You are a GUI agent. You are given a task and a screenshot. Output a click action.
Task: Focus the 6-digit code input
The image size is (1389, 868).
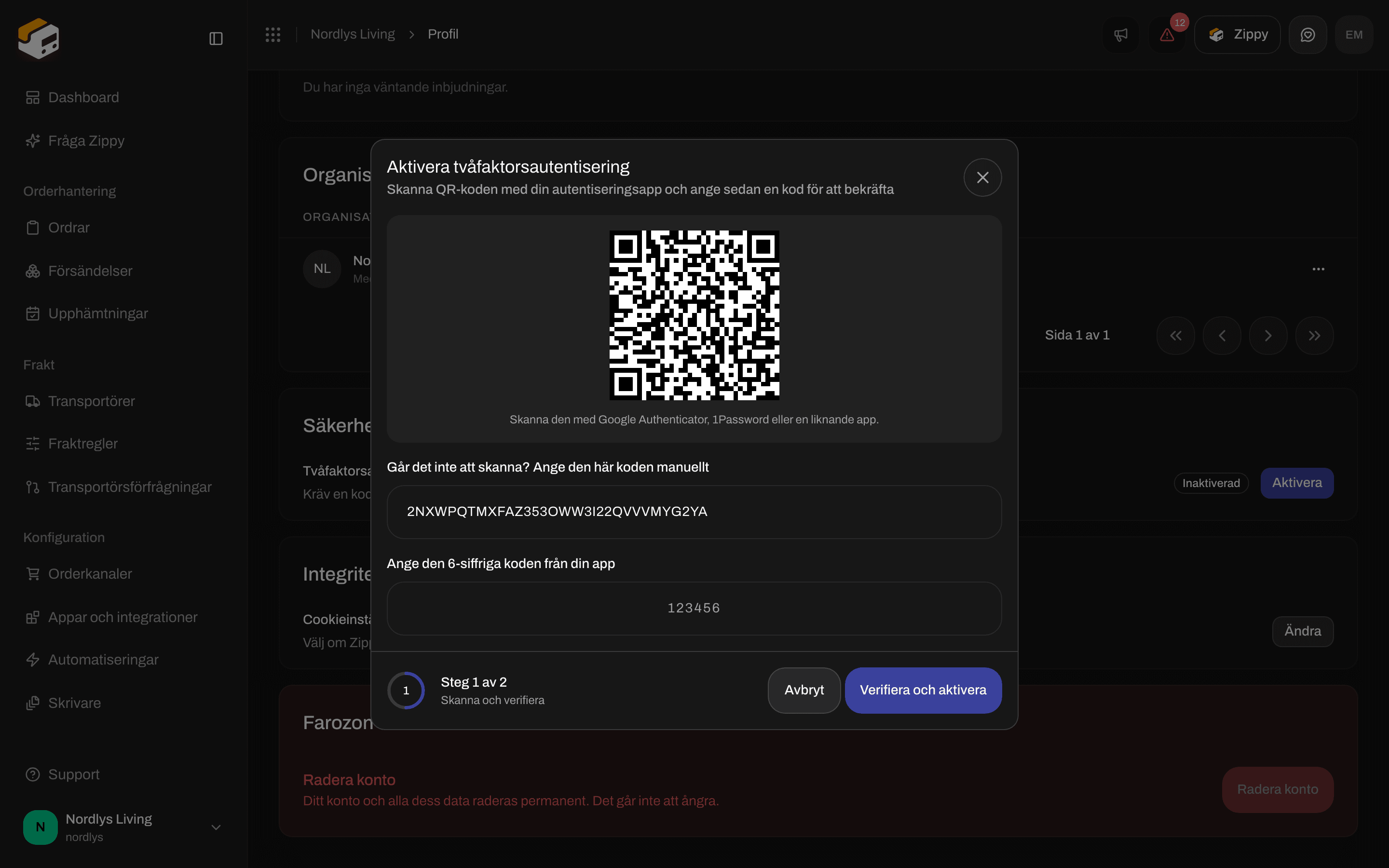(x=694, y=608)
